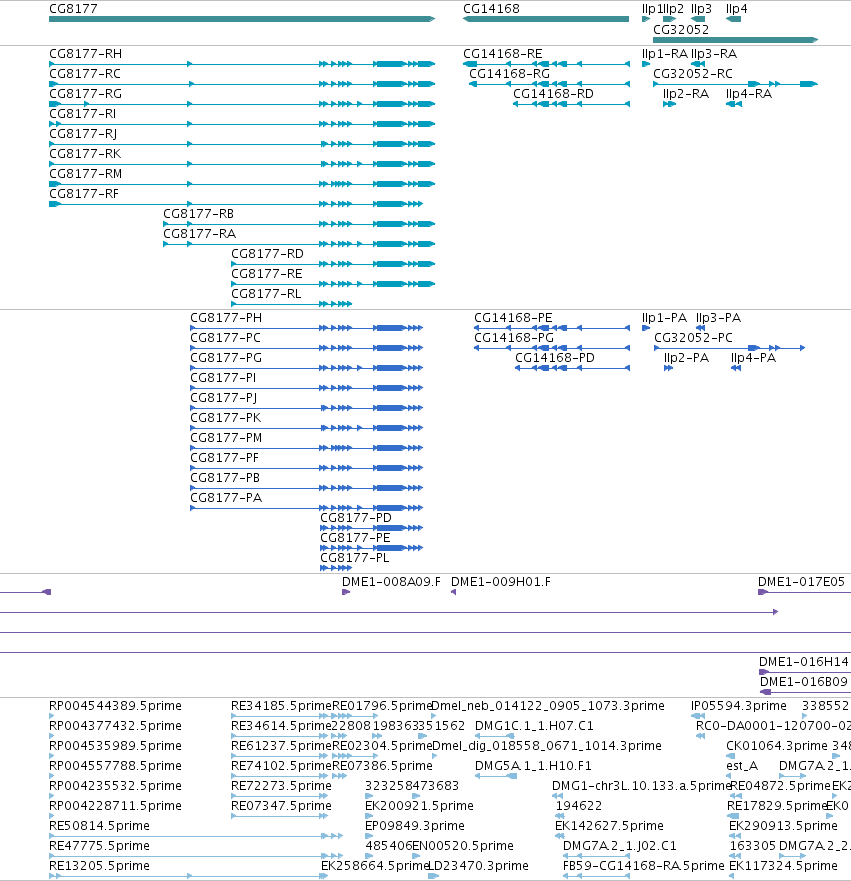The image size is (851, 881).
Task: Select protein CG8177-PC
Action: (307, 348)
